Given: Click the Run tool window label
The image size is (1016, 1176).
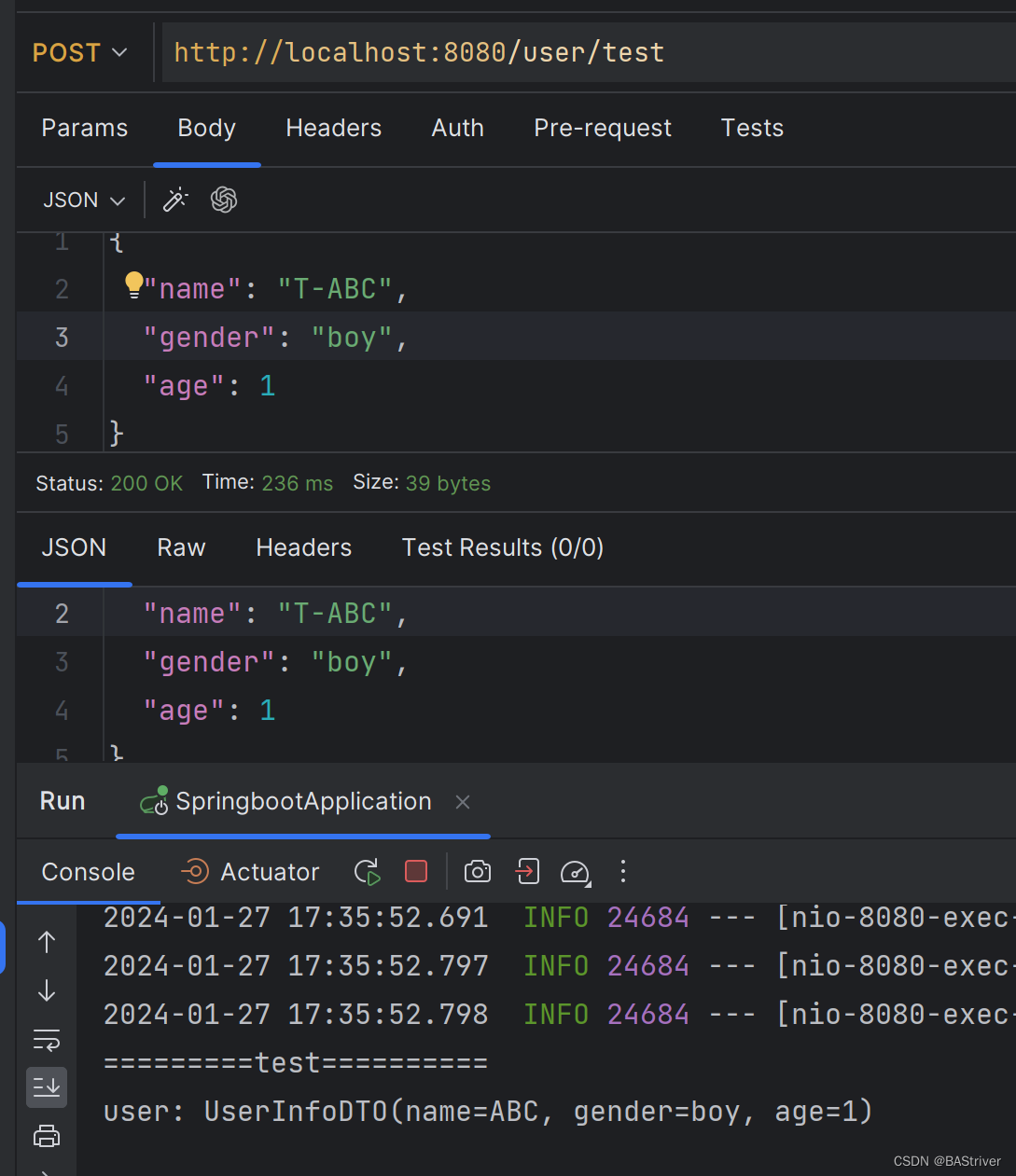Looking at the screenshot, I should click(63, 801).
